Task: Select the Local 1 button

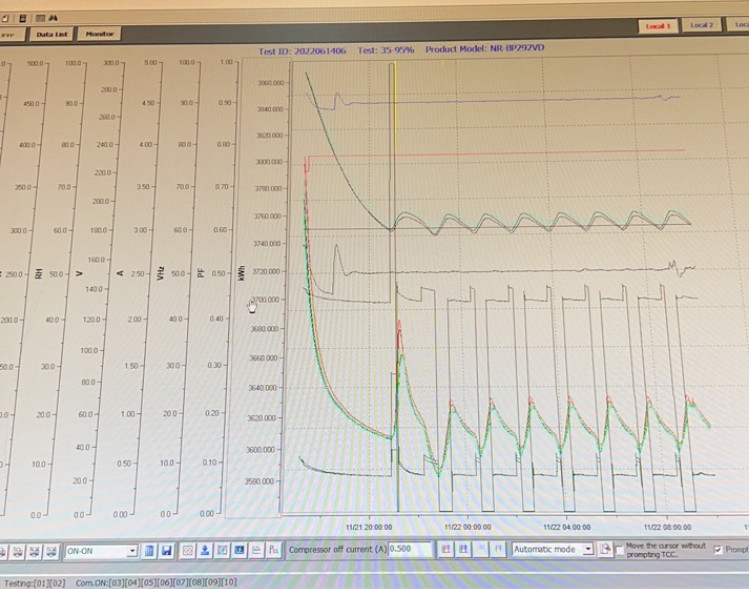Action: [659, 25]
